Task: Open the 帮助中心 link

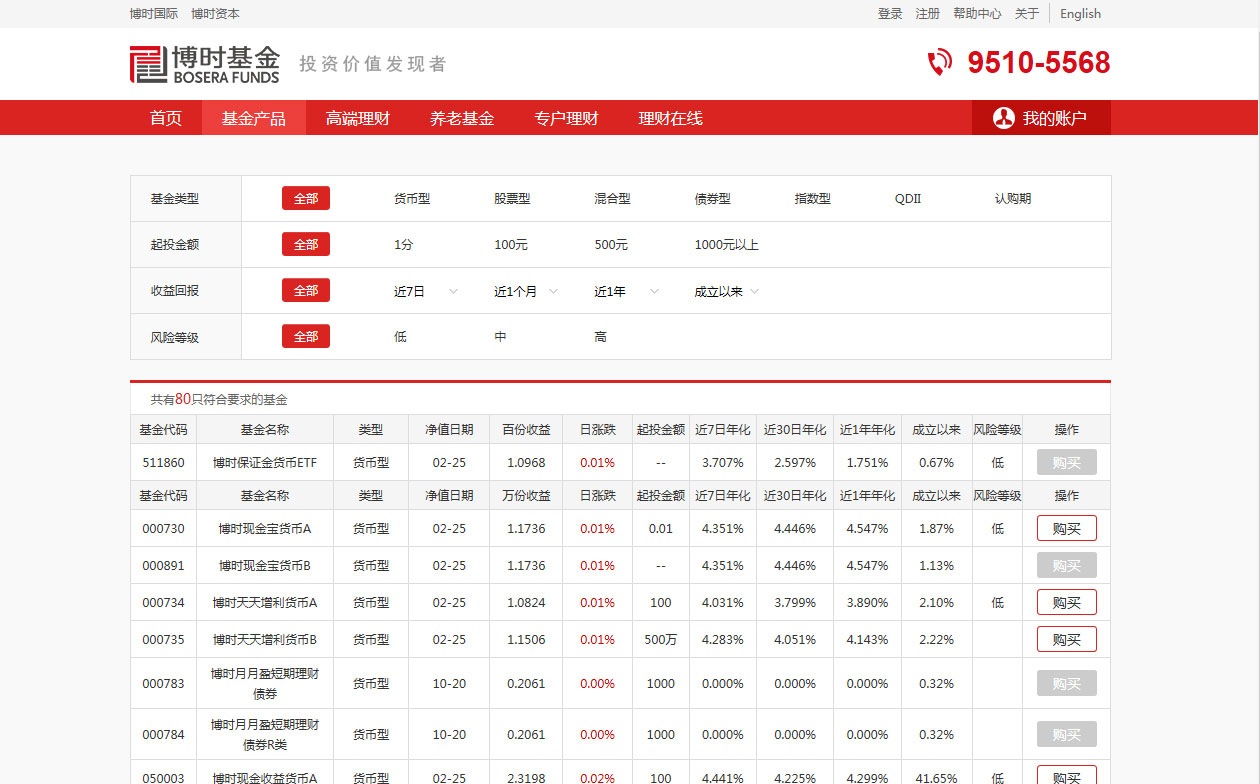Action: coord(977,14)
